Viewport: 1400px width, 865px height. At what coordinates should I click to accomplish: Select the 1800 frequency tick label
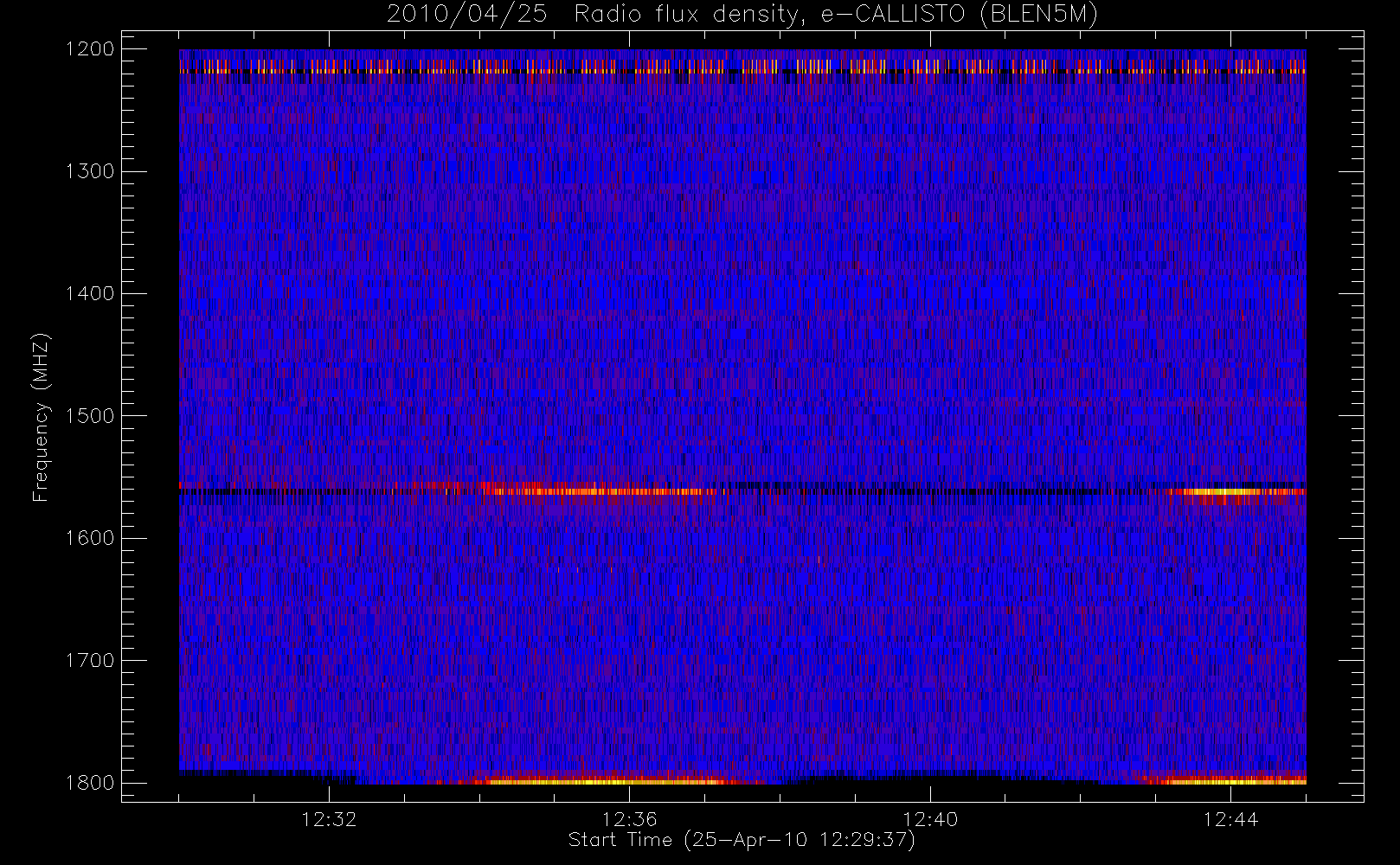point(90,783)
